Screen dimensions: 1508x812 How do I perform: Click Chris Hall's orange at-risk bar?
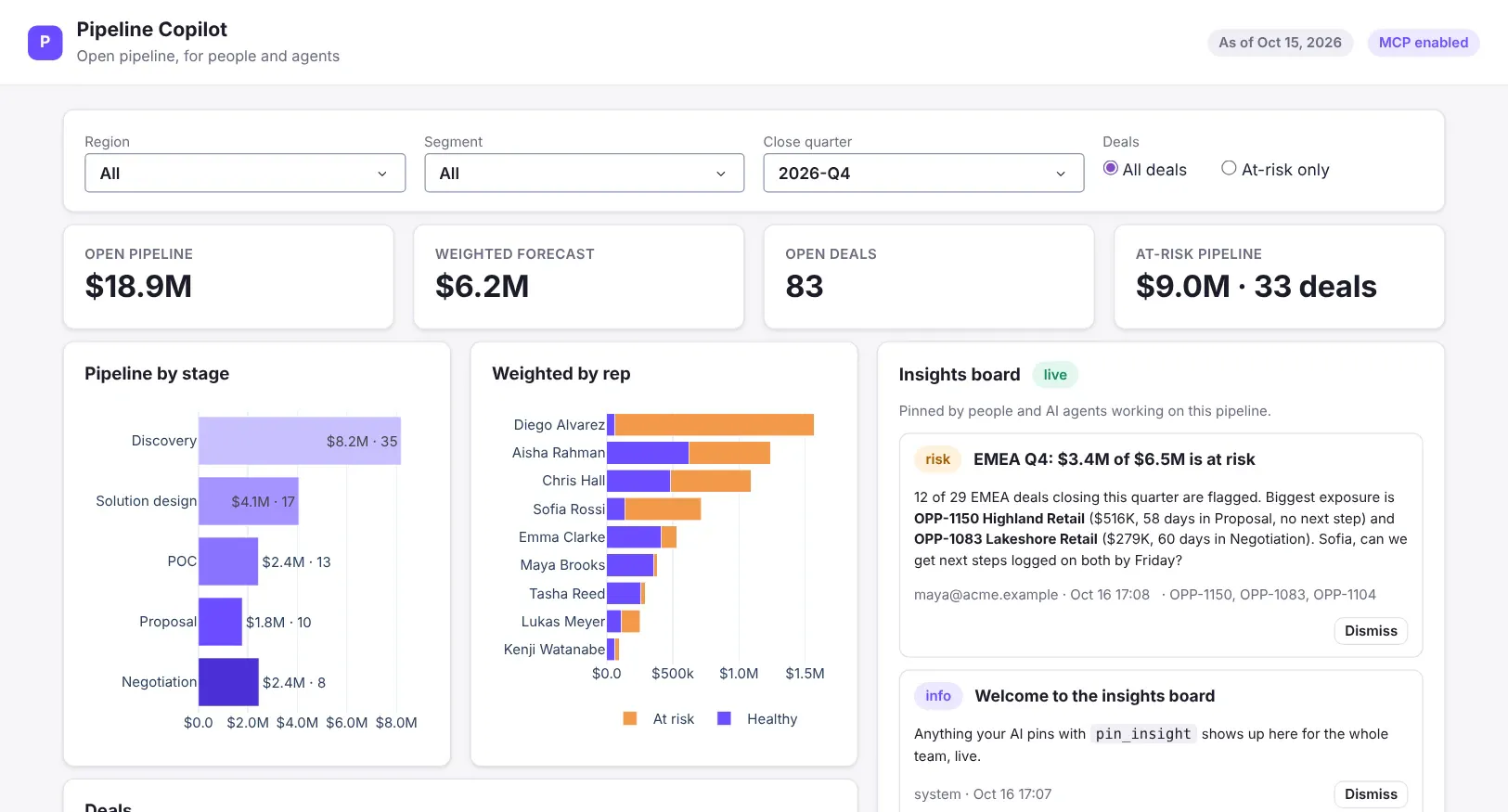[x=711, y=481]
